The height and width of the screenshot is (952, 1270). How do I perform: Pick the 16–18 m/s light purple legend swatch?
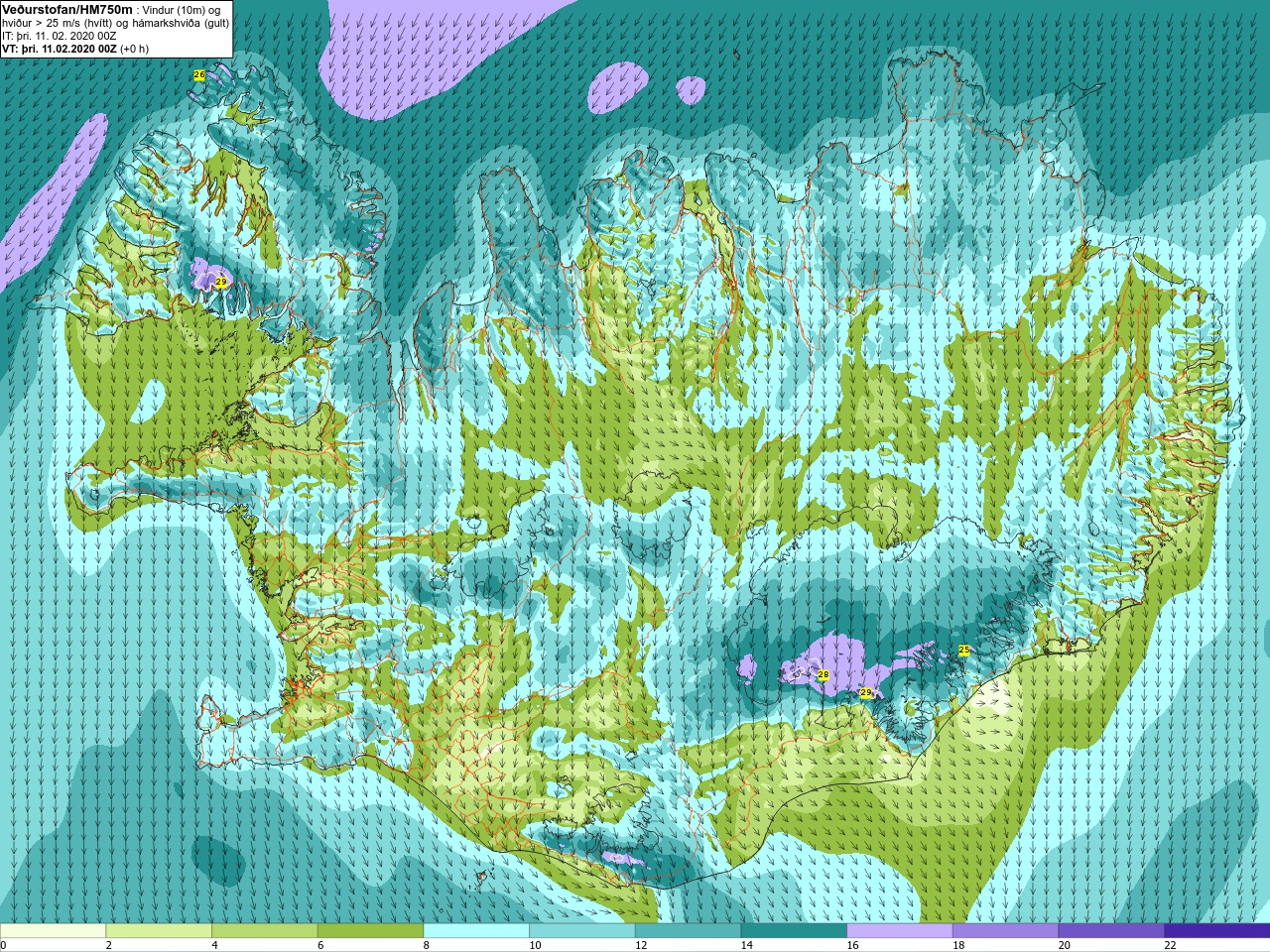(900, 931)
